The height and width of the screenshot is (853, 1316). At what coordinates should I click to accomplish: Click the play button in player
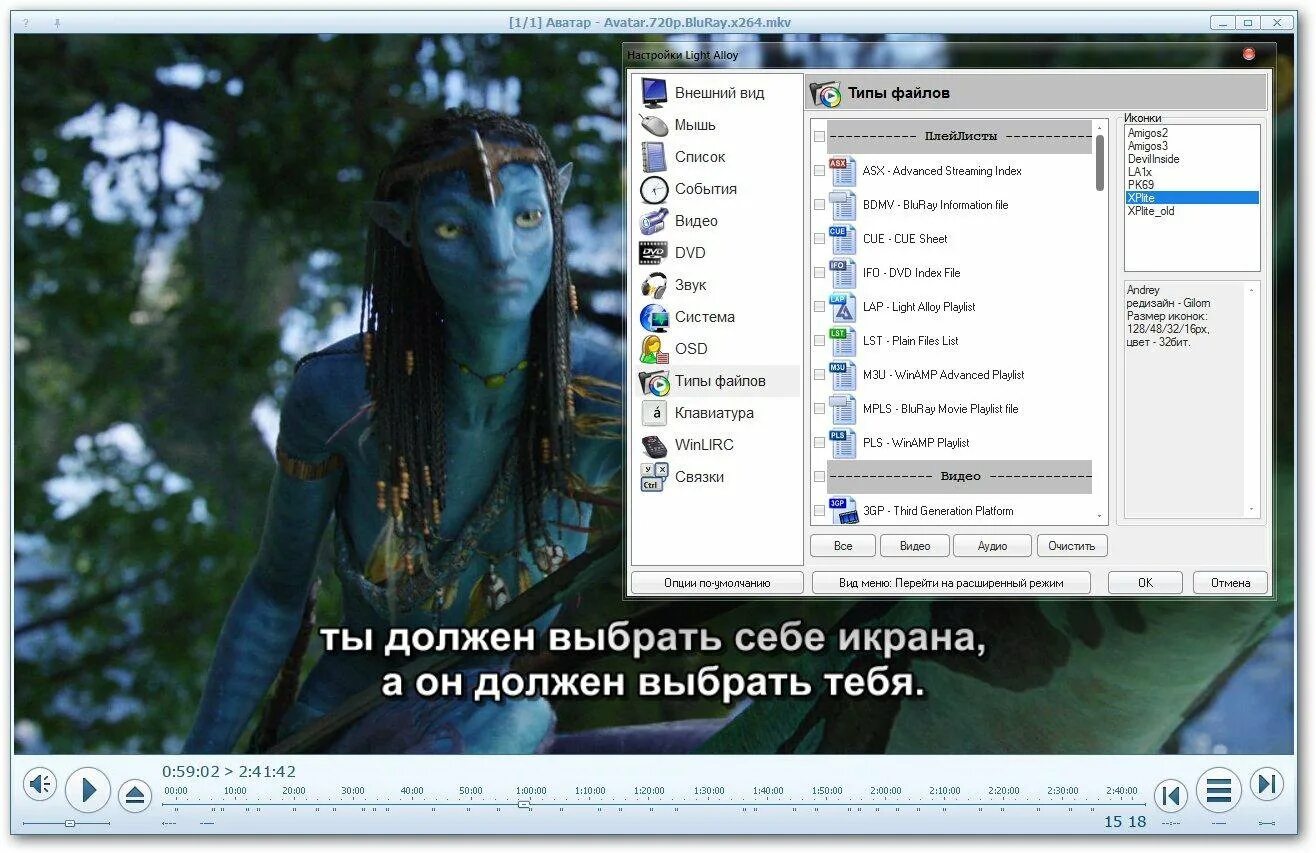[x=88, y=791]
